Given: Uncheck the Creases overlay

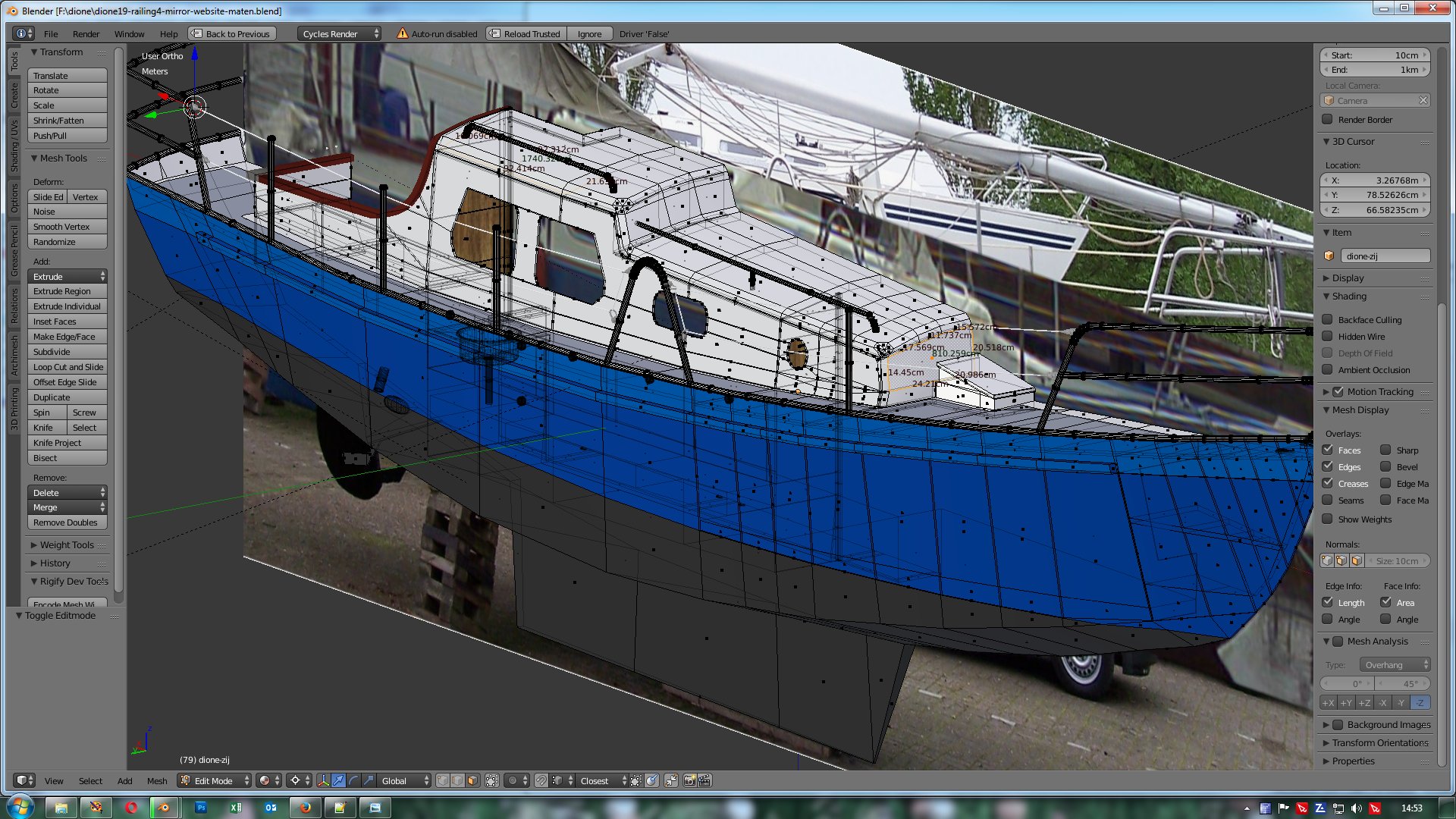Looking at the screenshot, I should (x=1327, y=484).
